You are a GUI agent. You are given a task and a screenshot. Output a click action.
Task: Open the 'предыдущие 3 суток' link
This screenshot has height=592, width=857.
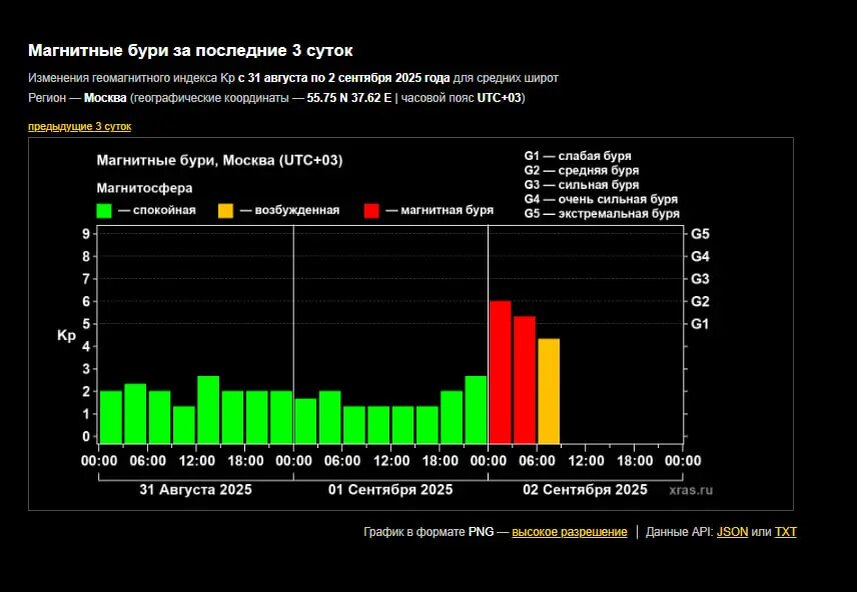pyautogui.click(x=79, y=126)
